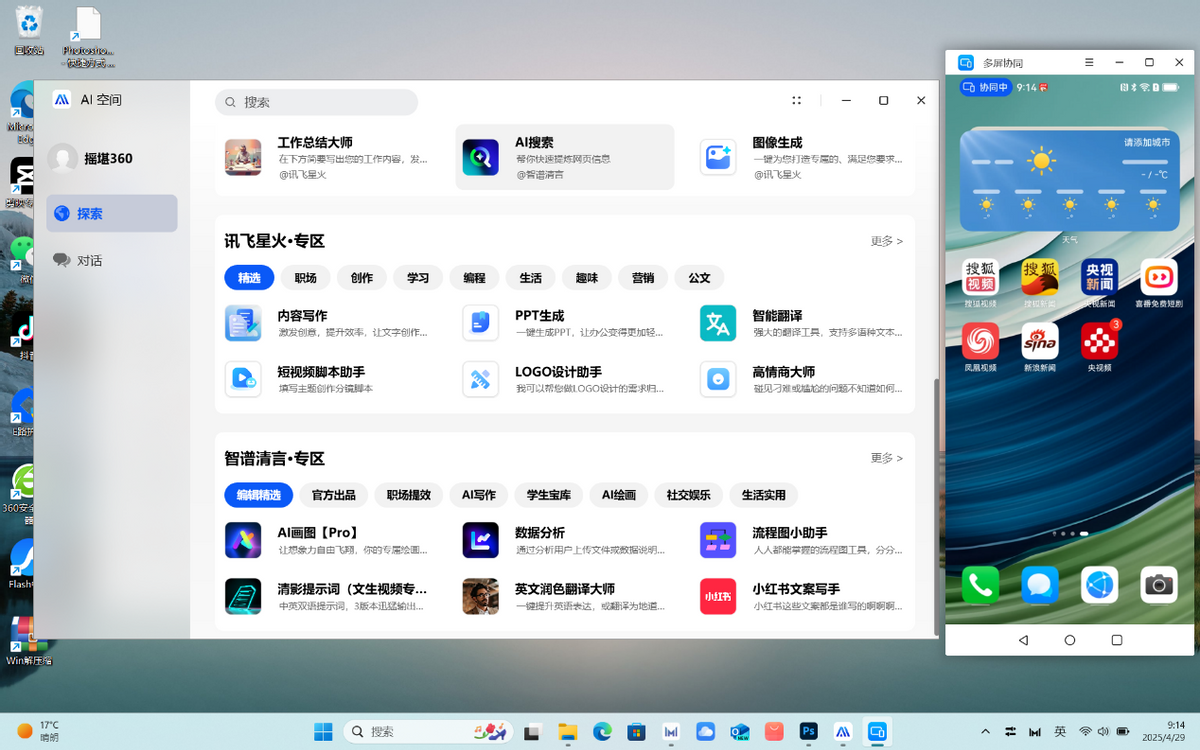Open 央视新闻 app on phone screen
The image size is (1200, 750).
click(x=1099, y=277)
